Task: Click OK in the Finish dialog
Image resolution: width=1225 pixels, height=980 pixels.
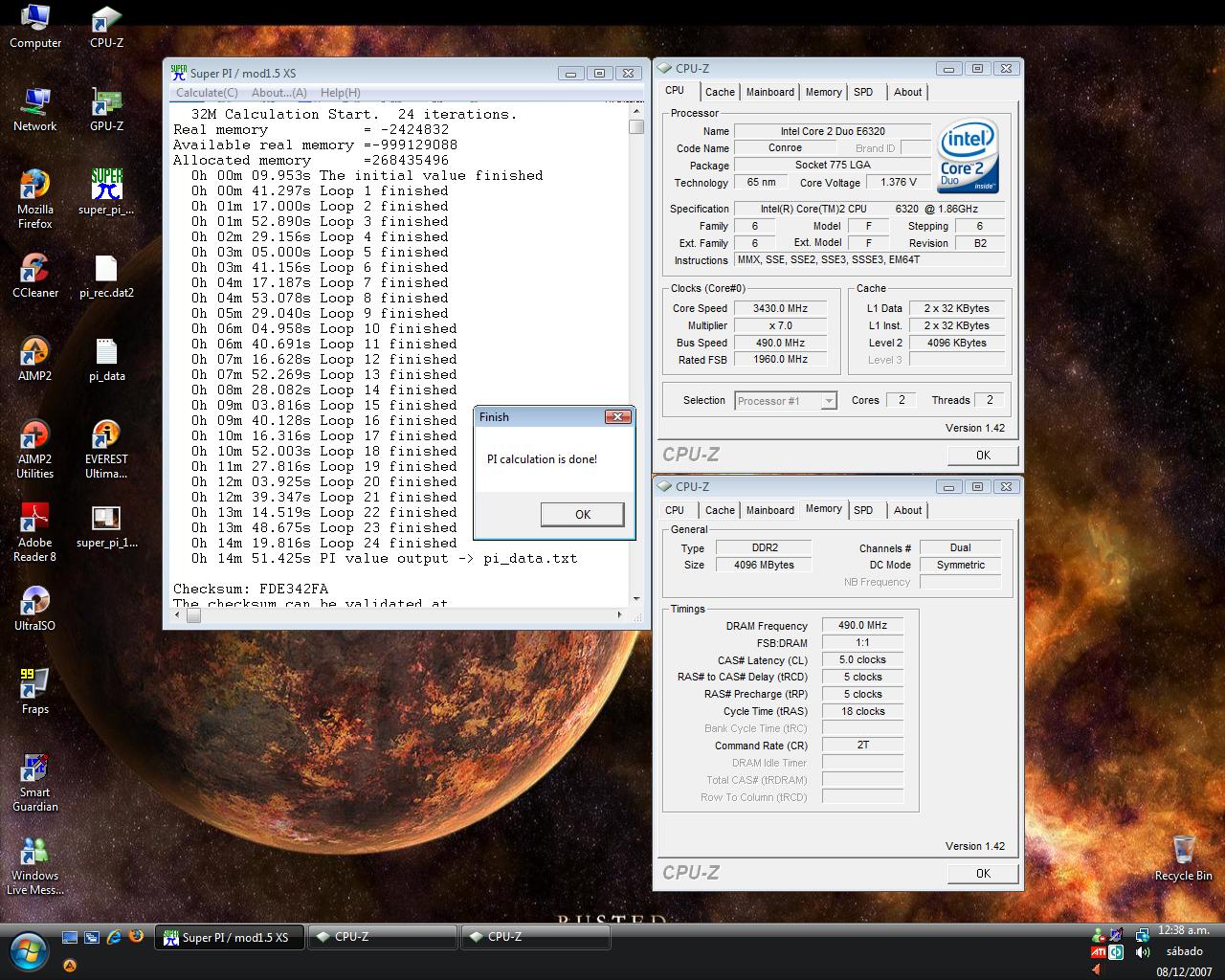Action: point(583,514)
